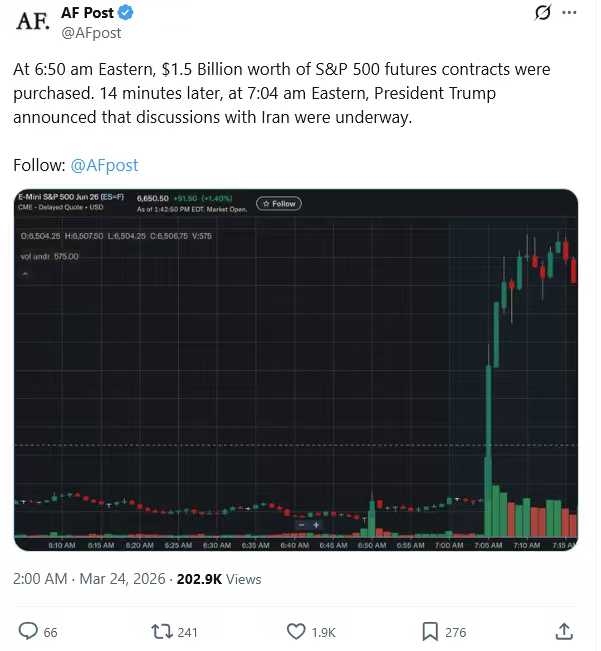The image size is (601, 651).
Task: Reply using the comment bubble icon
Action: click(29, 631)
